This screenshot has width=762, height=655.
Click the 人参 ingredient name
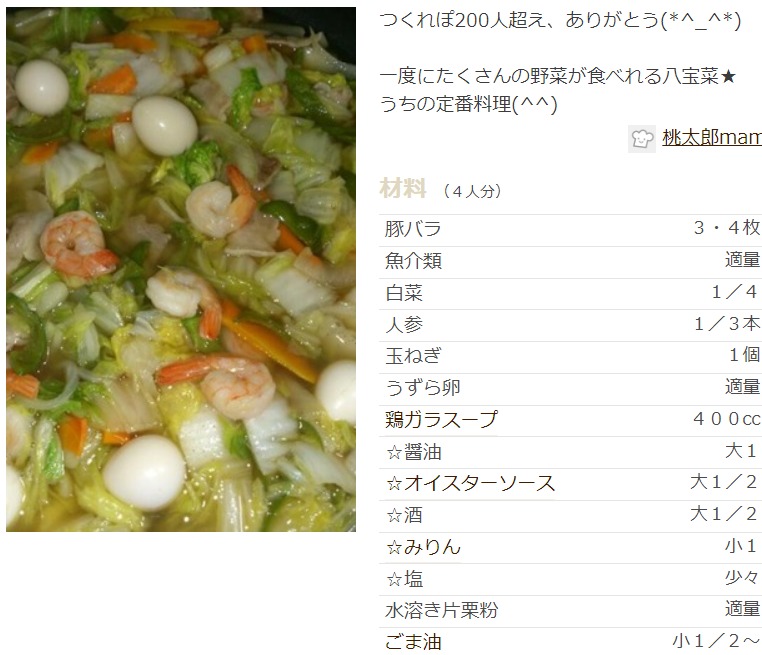point(404,325)
